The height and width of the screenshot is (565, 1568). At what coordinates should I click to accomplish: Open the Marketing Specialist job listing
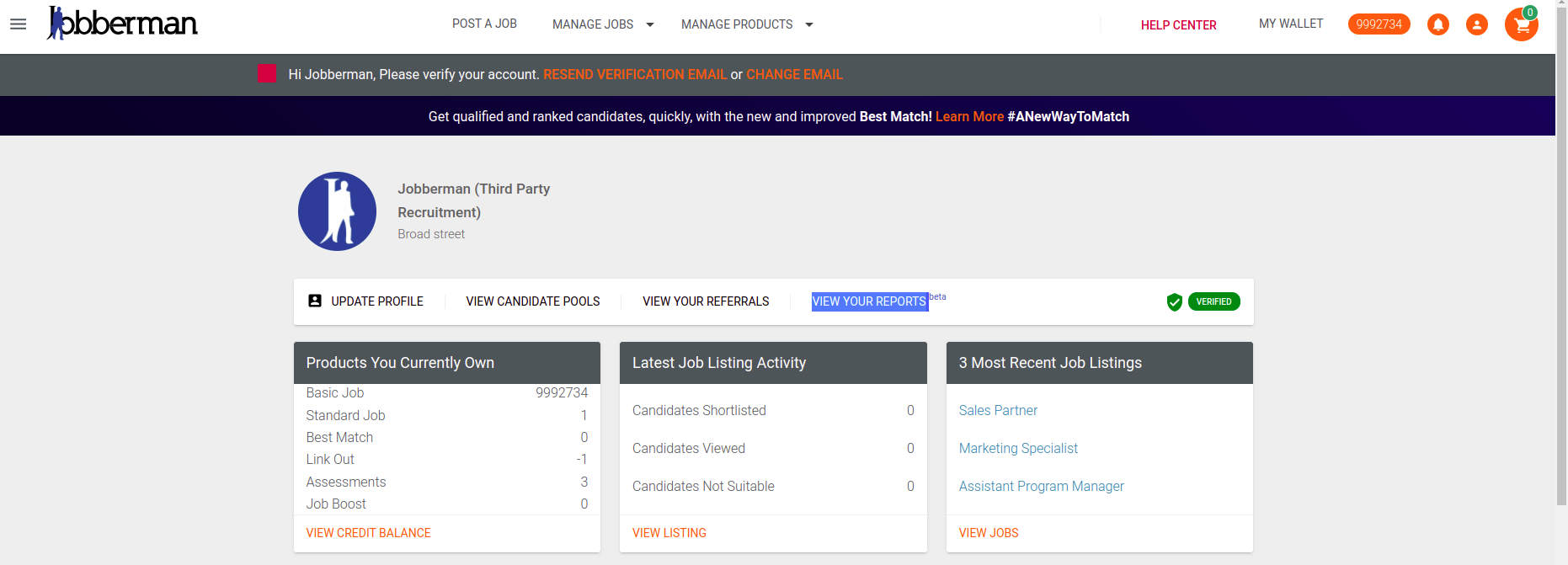coord(1018,448)
